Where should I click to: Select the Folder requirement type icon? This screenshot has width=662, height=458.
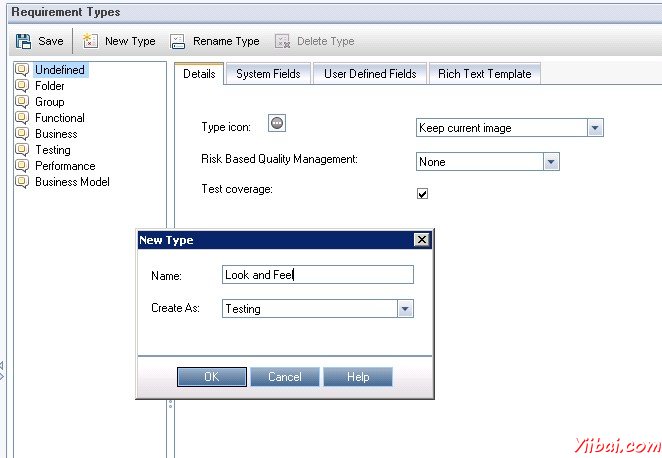22,86
